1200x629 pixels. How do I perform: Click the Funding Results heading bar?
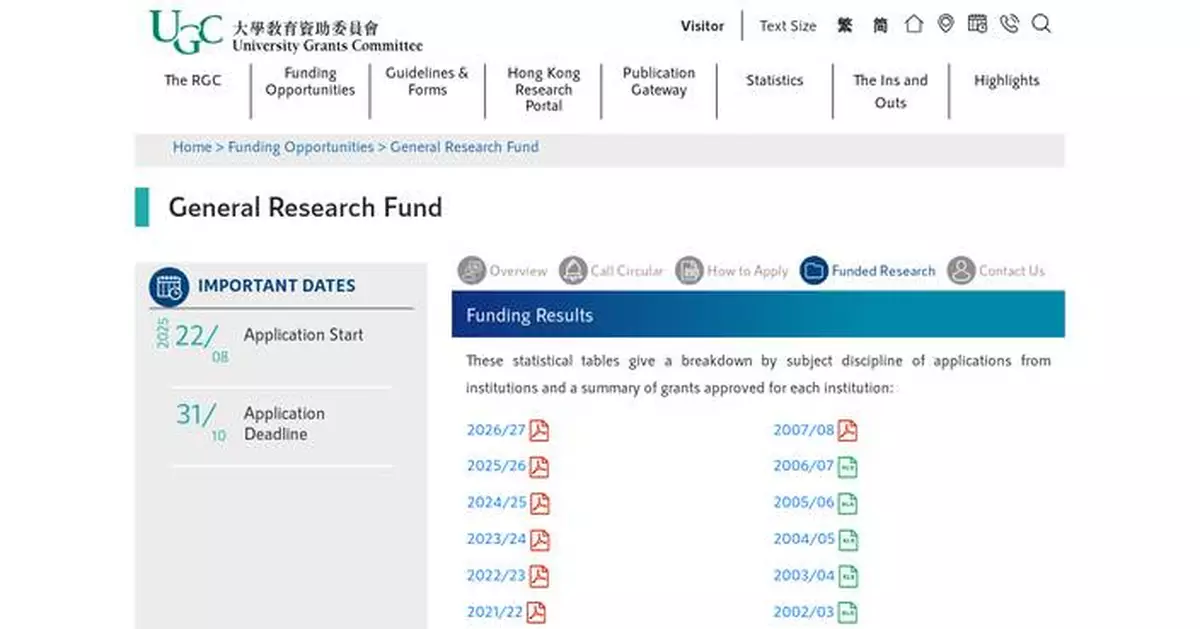758,315
